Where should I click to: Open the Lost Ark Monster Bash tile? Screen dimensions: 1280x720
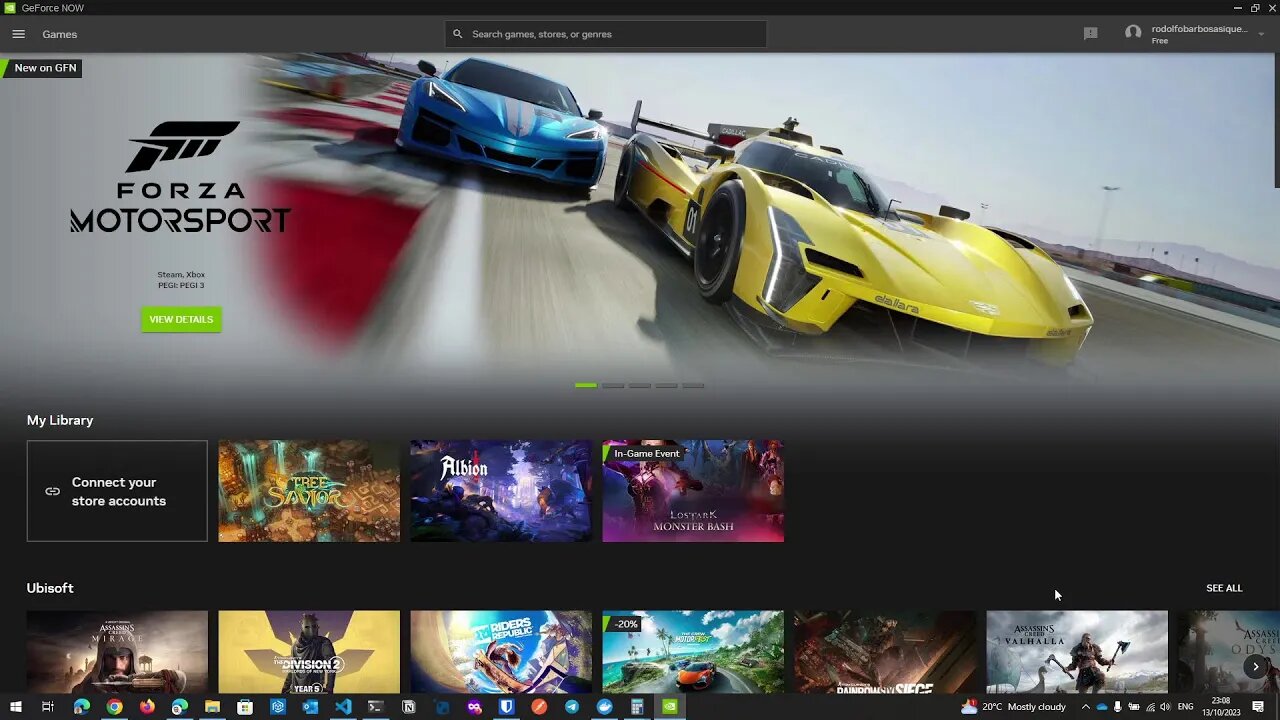(x=693, y=491)
